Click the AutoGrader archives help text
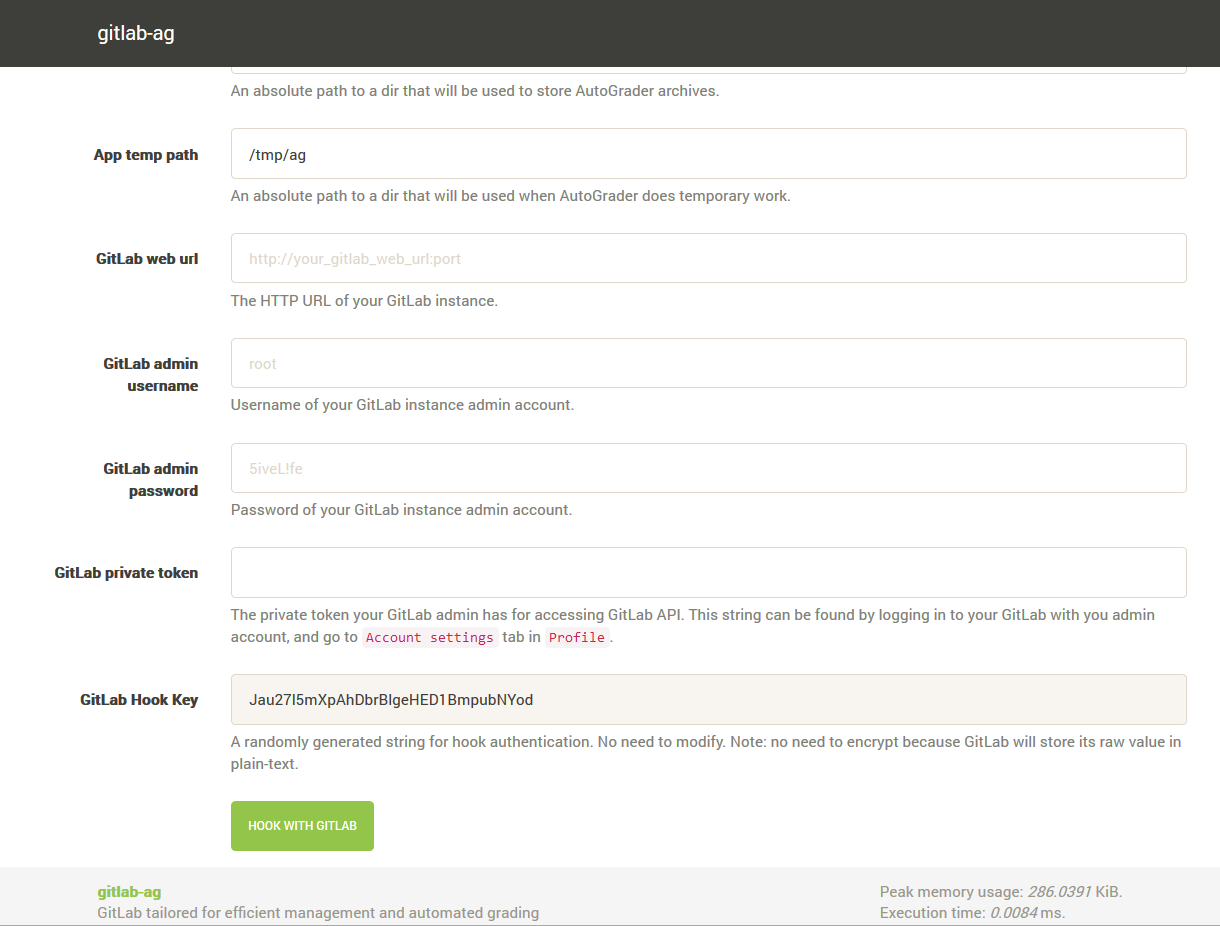 [x=475, y=91]
